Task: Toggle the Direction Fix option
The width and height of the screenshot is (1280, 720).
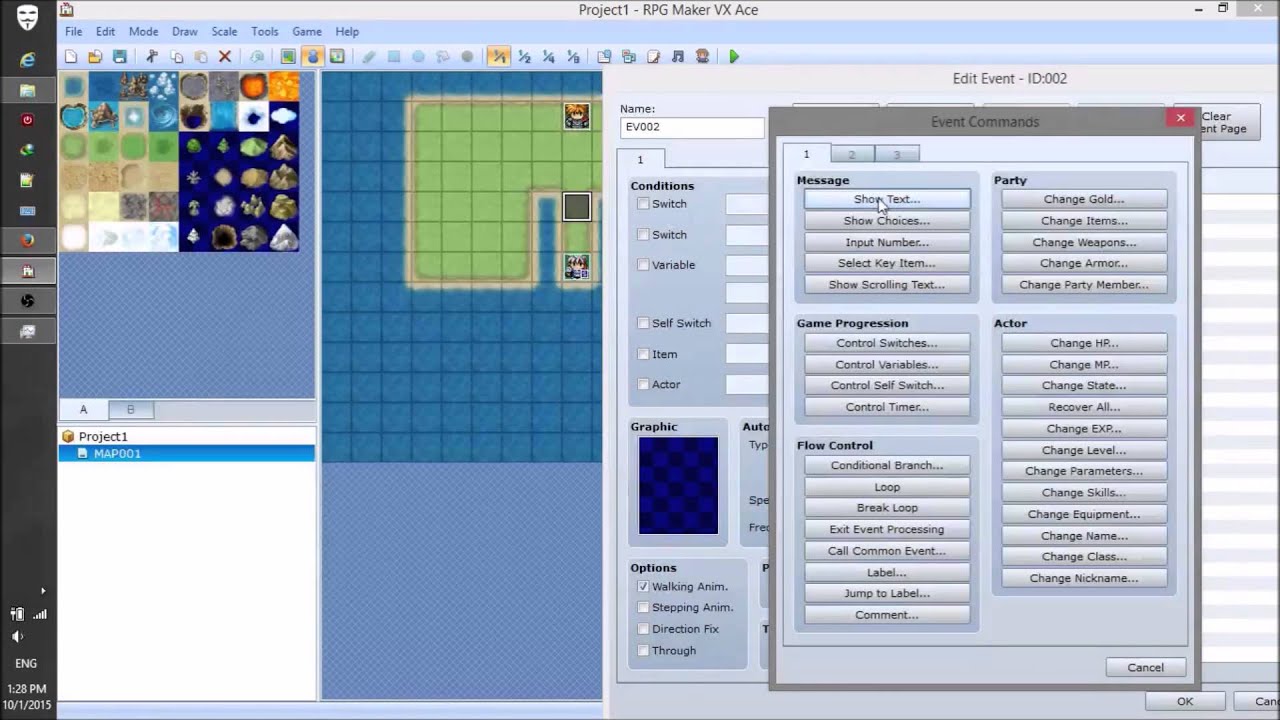Action: click(643, 629)
